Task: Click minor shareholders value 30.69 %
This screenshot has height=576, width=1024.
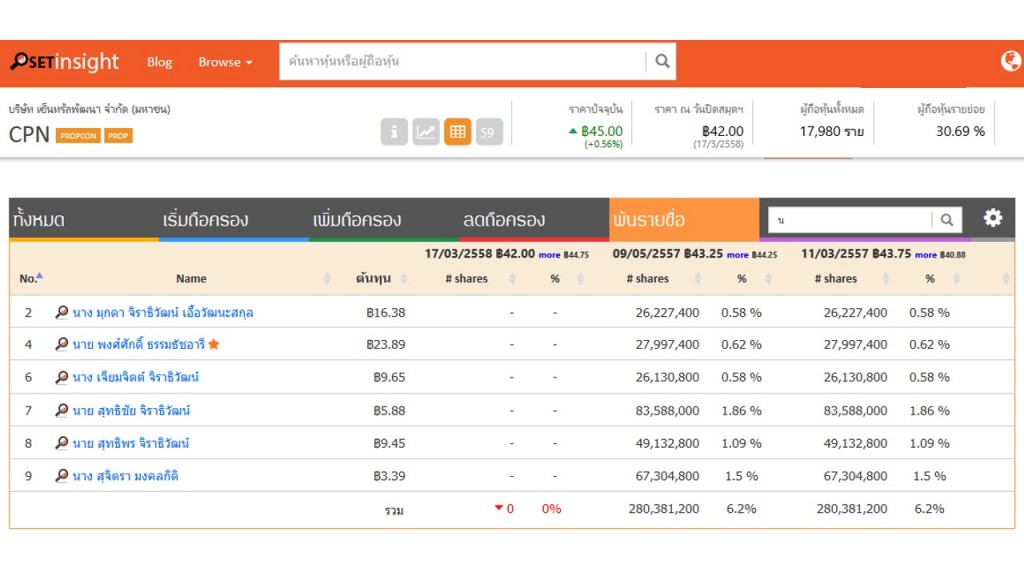Action: pyautogui.click(x=960, y=131)
